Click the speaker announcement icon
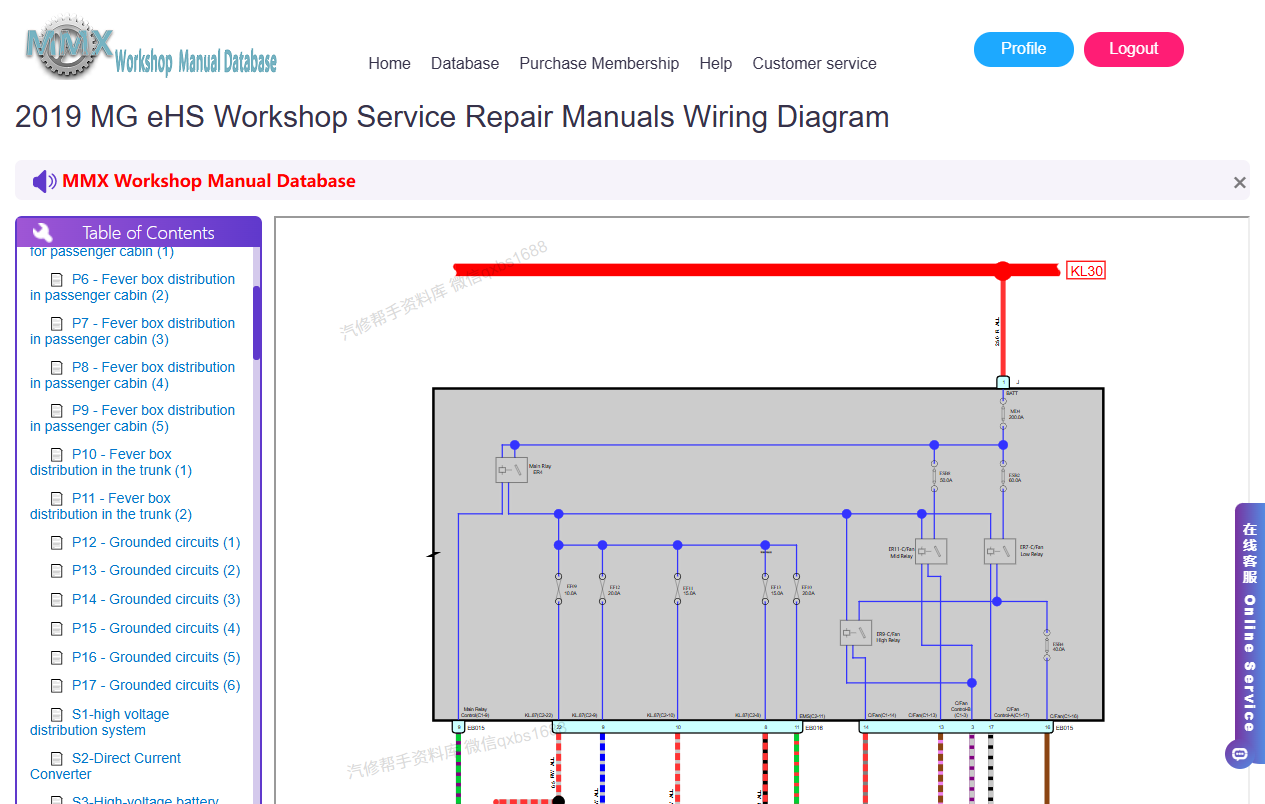 45,181
